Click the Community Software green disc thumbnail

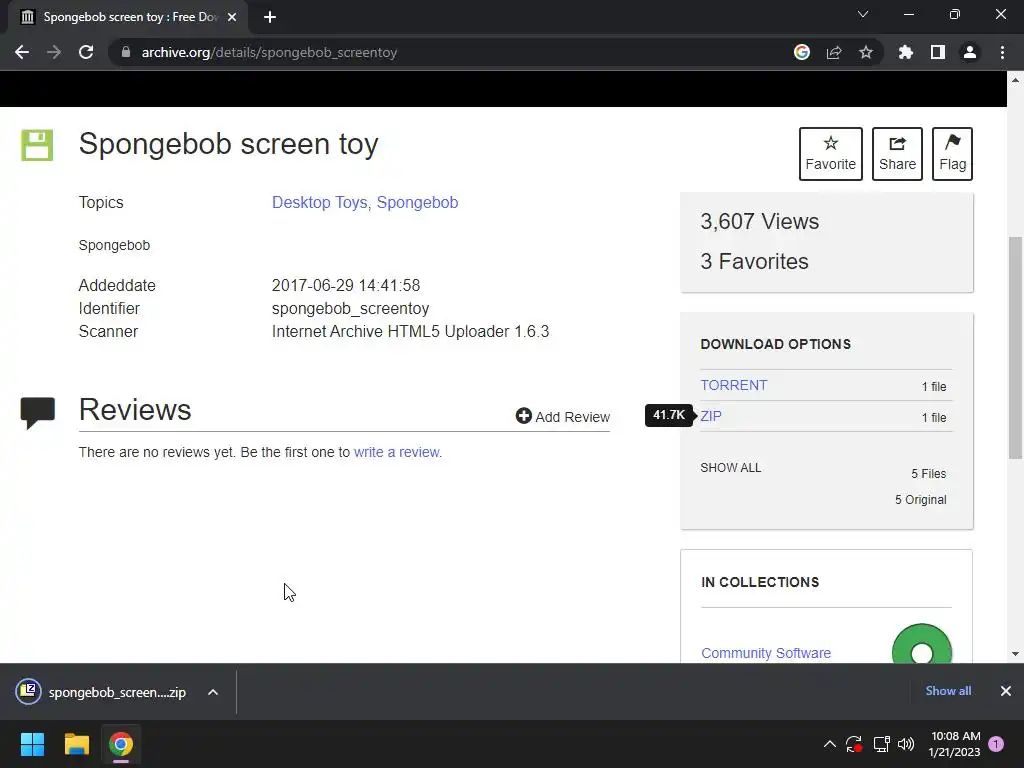[921, 644]
